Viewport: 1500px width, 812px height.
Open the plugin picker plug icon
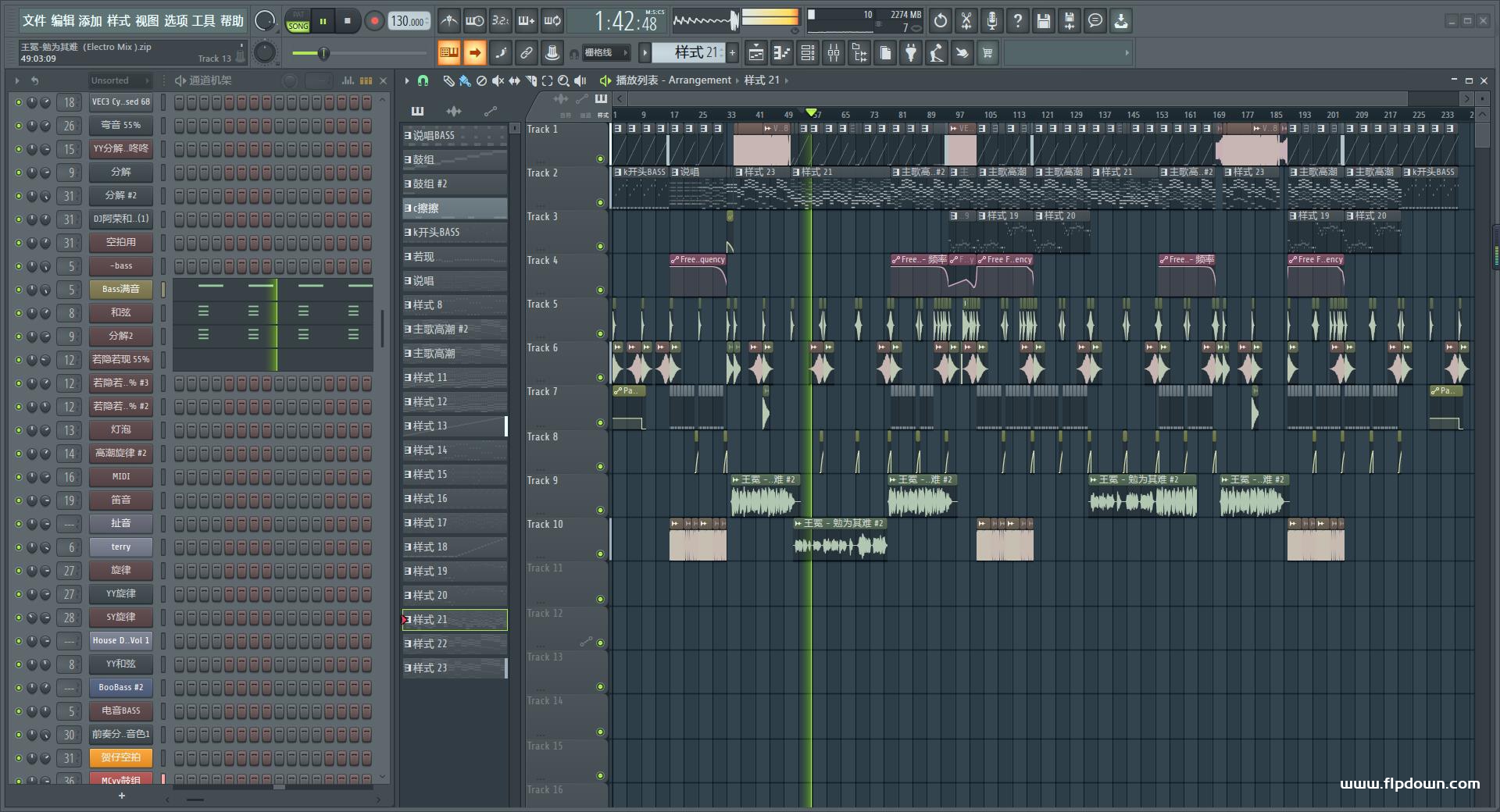pos(911,53)
